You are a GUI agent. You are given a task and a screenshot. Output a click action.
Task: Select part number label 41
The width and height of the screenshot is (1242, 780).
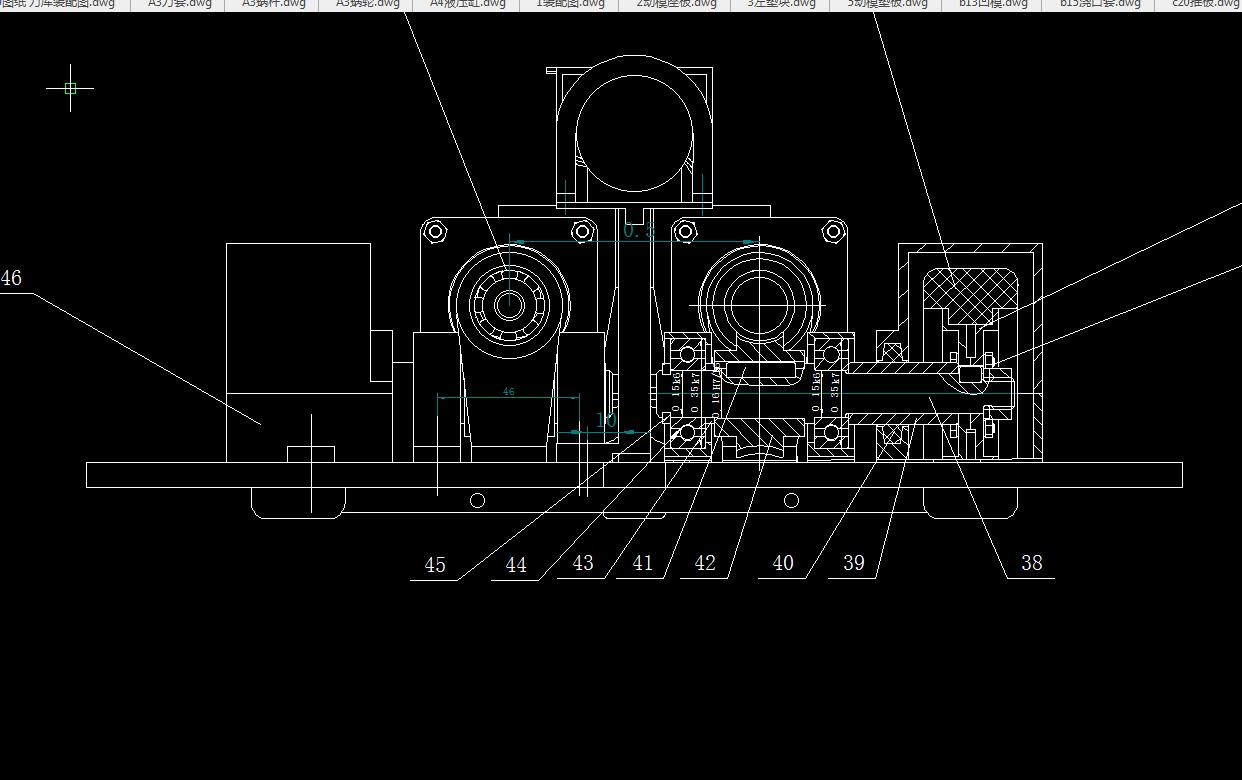click(x=643, y=563)
